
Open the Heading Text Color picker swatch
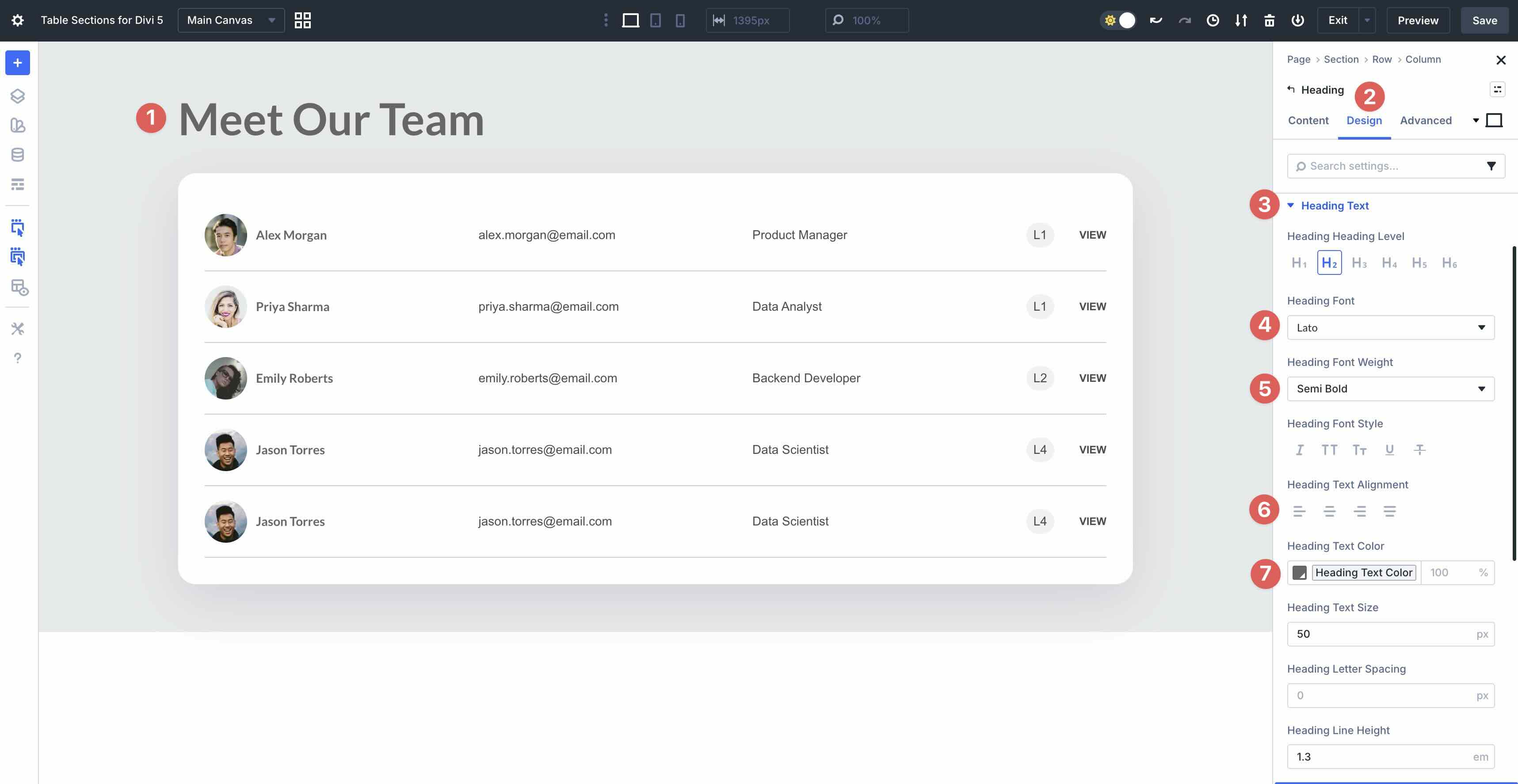click(x=1299, y=573)
